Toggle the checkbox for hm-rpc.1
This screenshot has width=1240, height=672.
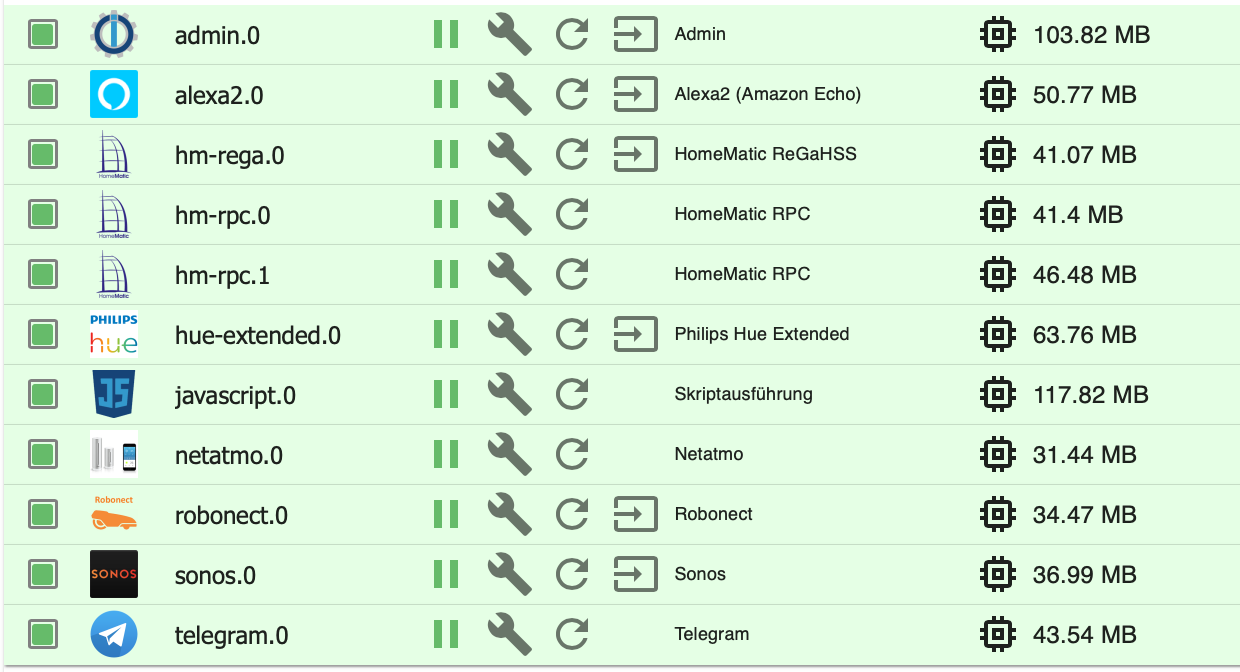point(42,274)
